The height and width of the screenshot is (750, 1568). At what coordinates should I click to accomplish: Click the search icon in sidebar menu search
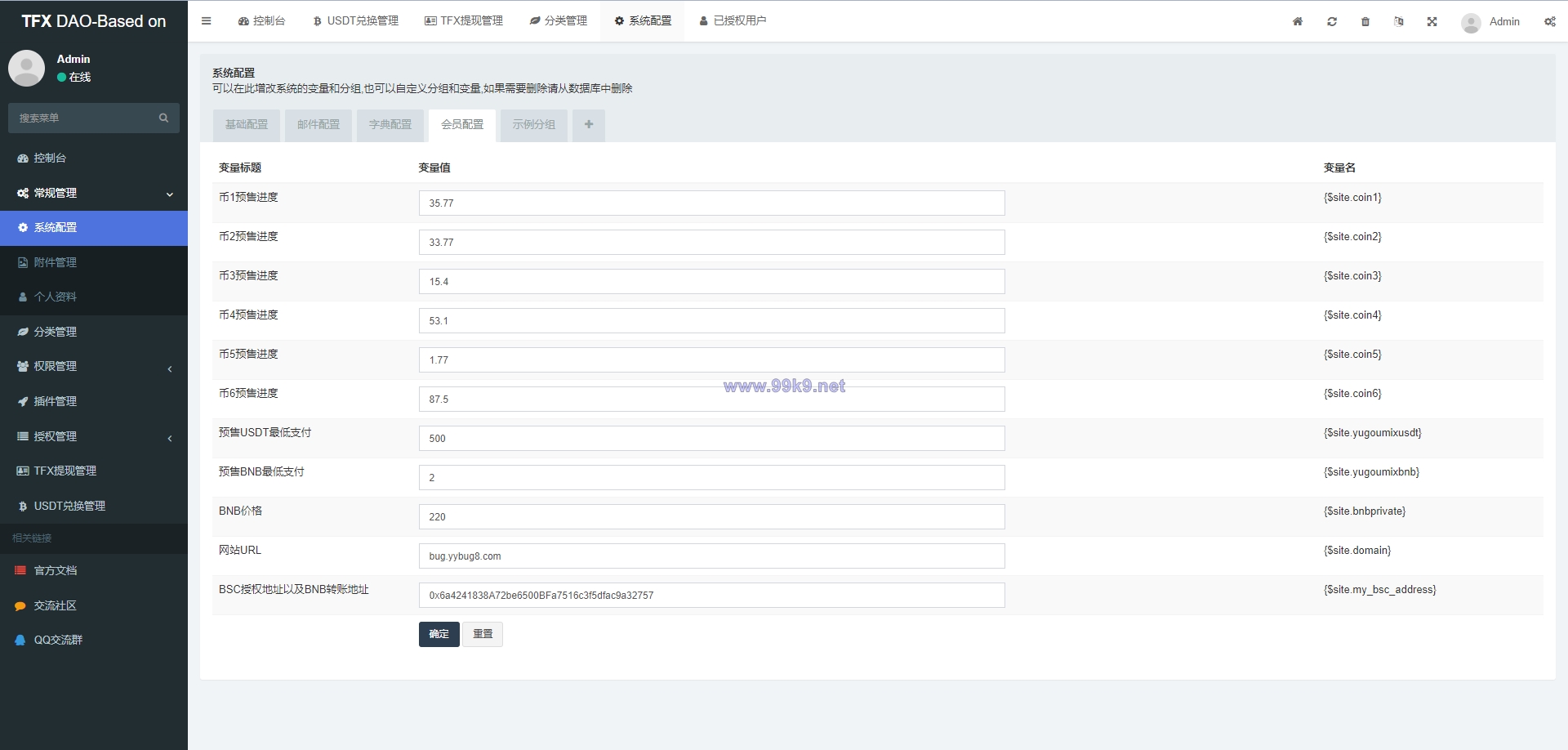(163, 118)
